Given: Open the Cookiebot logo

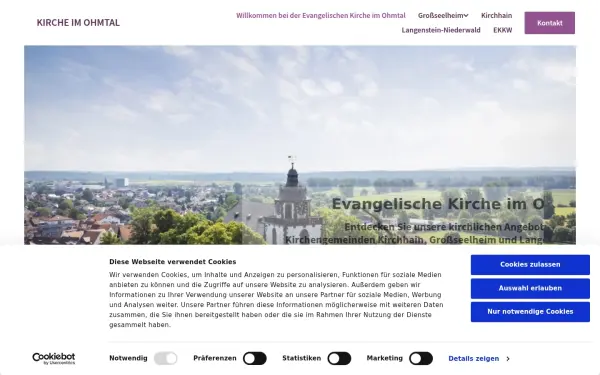Looking at the screenshot, I should [x=54, y=359].
